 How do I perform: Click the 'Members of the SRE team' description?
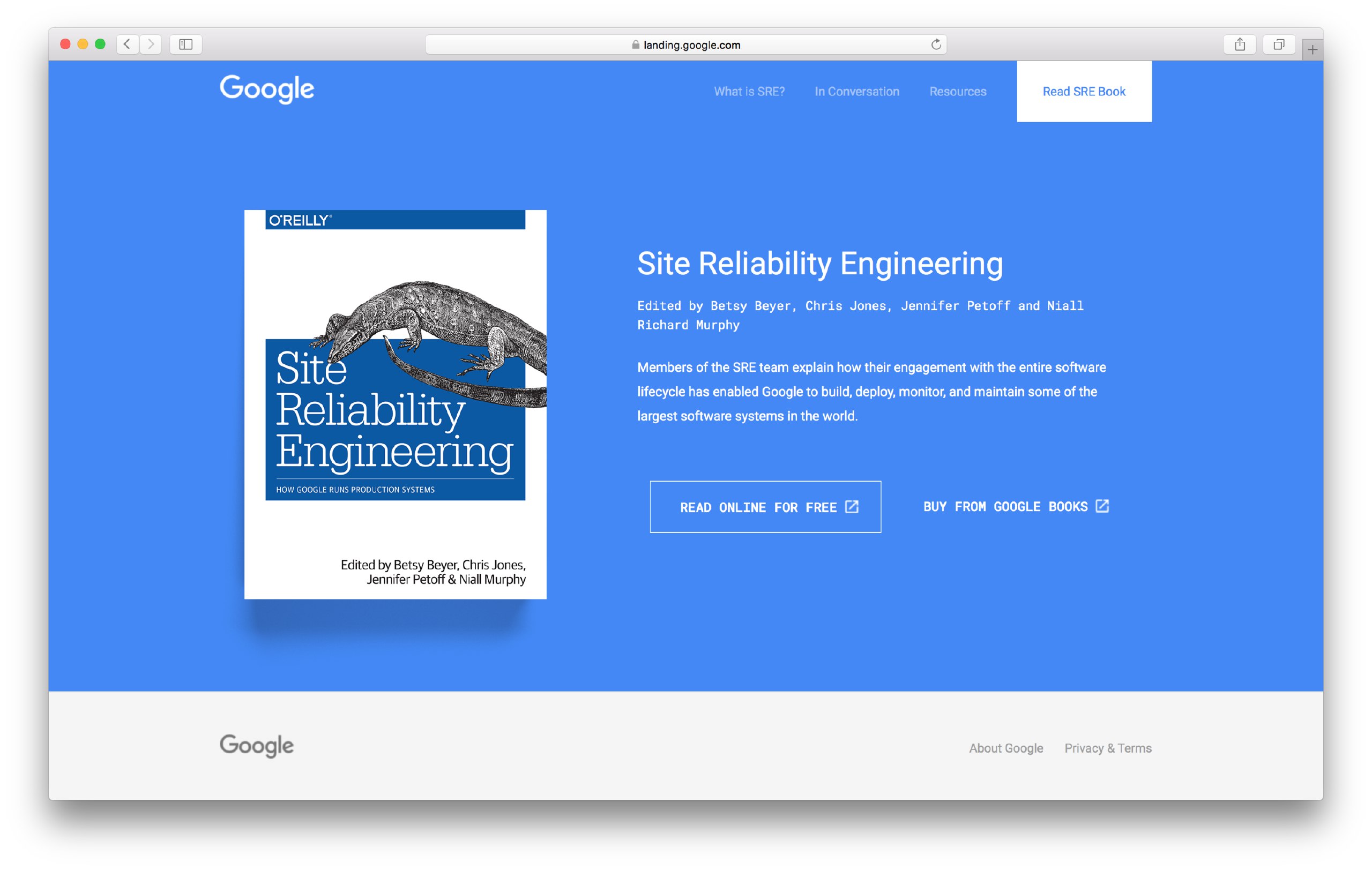(872, 392)
